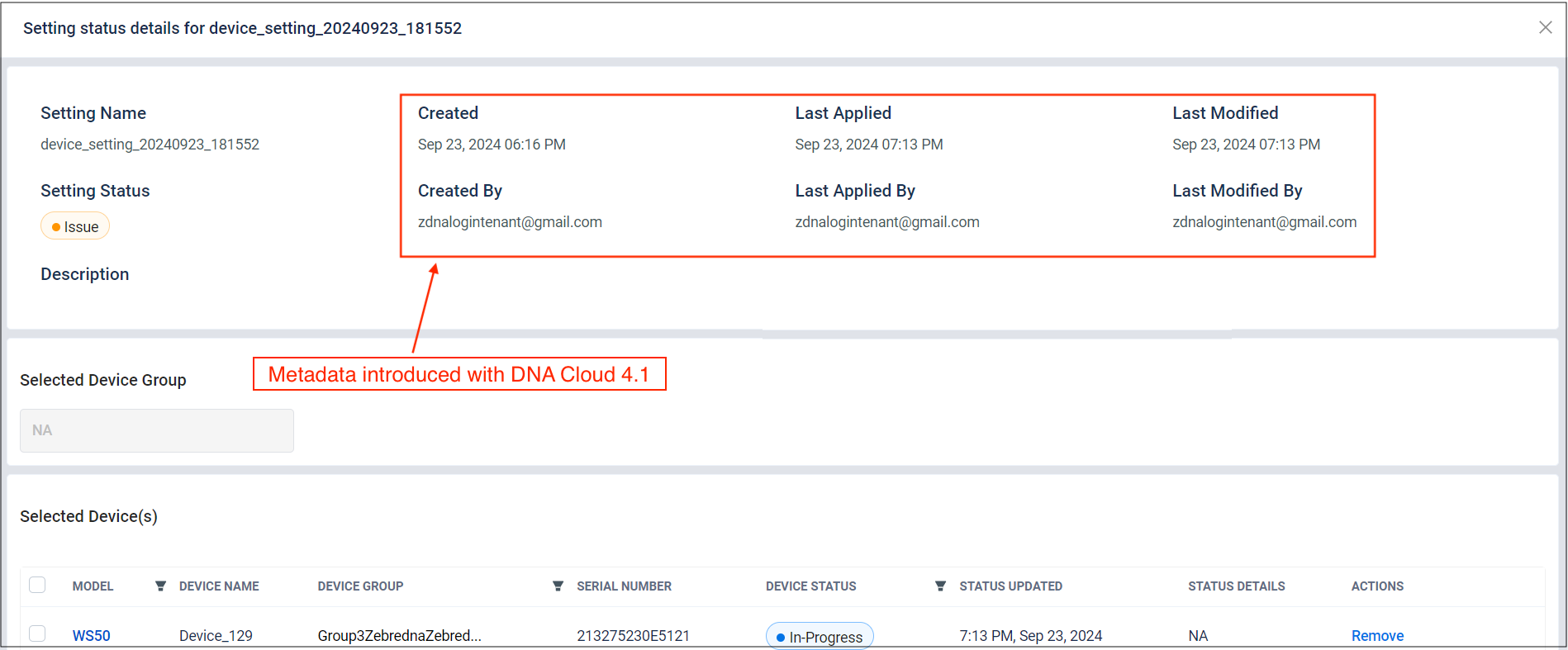Close the setting status details dialog

pyautogui.click(x=1545, y=27)
